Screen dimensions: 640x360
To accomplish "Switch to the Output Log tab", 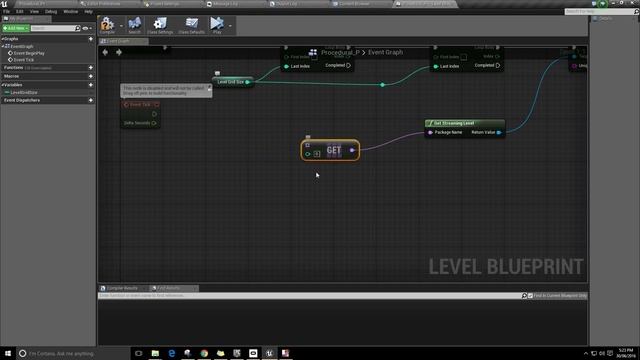I will (287, 4).
